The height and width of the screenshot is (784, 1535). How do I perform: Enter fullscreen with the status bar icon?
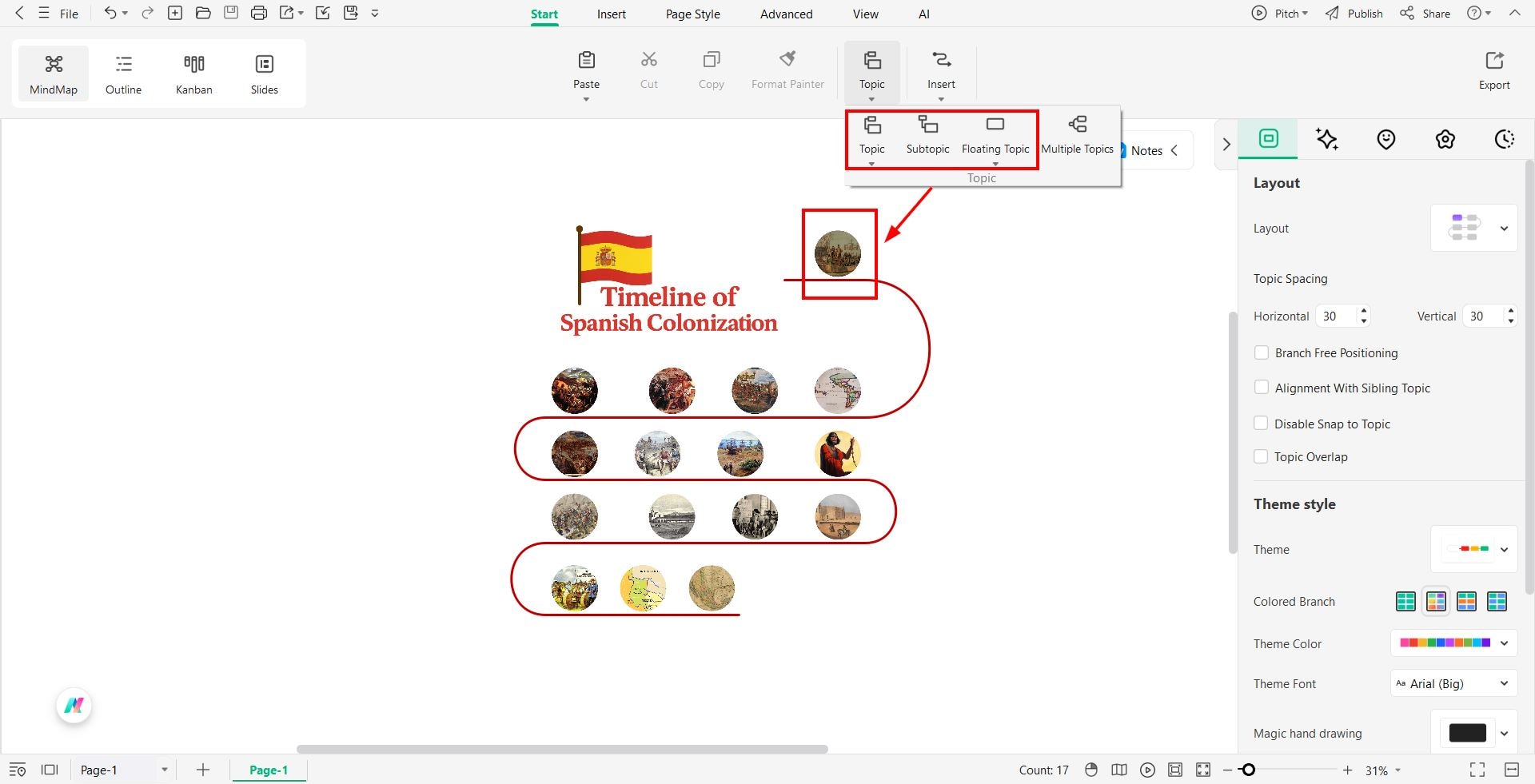[x=1477, y=770]
